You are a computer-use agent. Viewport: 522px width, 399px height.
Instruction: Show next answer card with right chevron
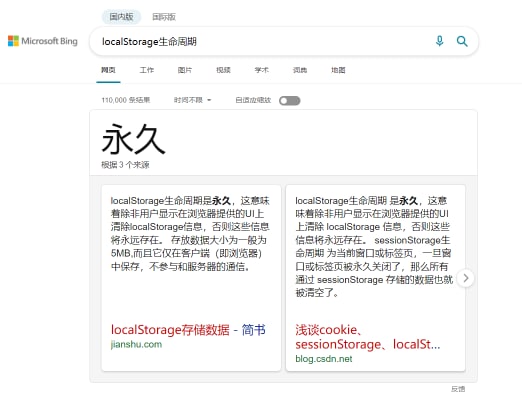click(x=466, y=278)
